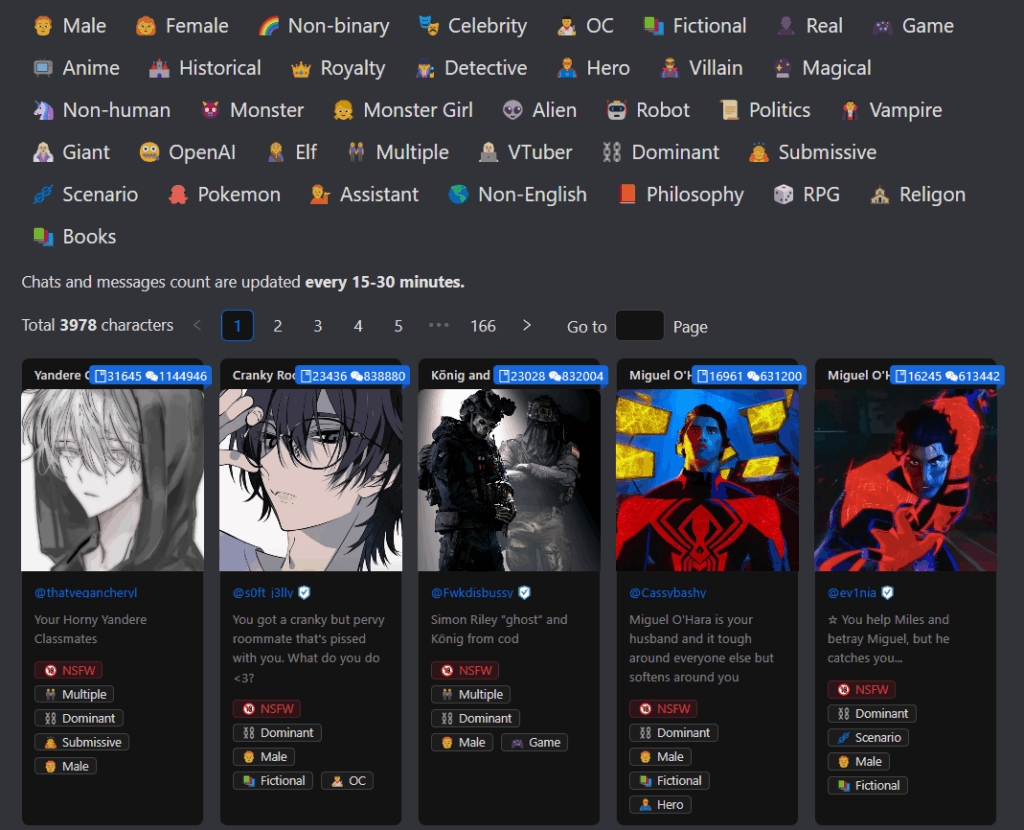Filter by Politics scroll tag
Image resolution: width=1024 pixels, height=830 pixels.
click(765, 110)
